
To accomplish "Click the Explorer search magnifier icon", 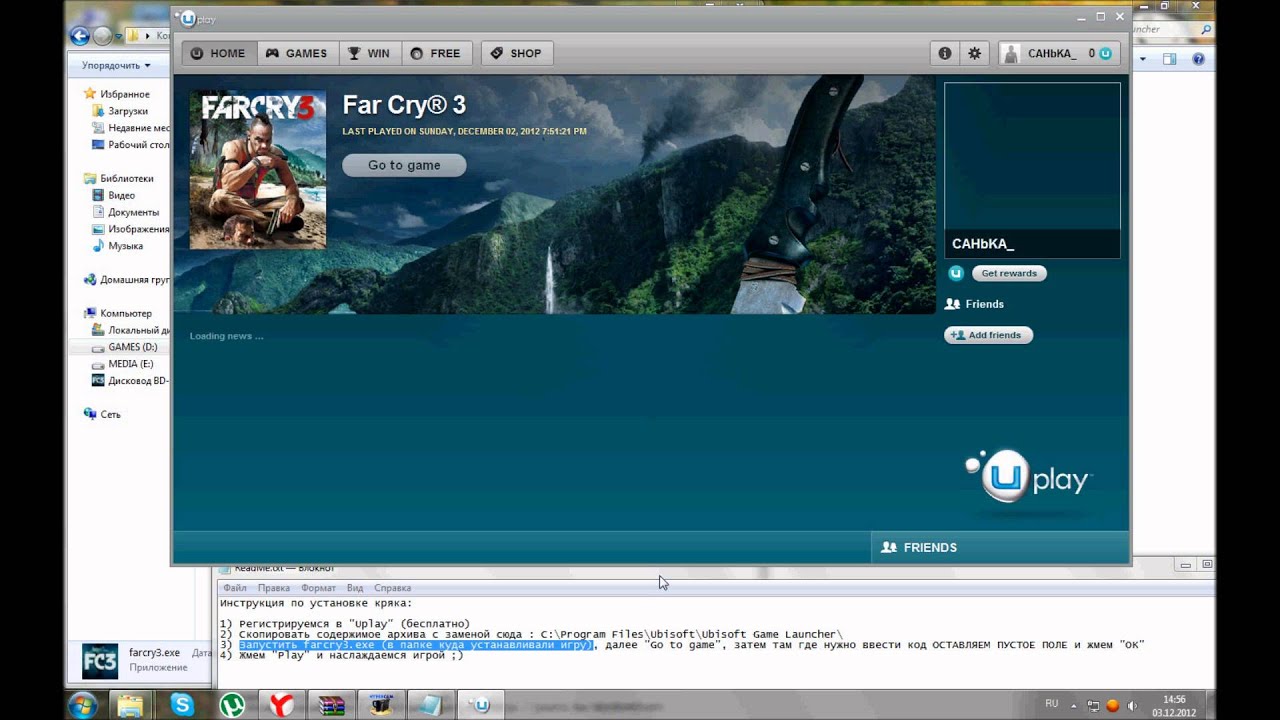I will (x=1206, y=30).
